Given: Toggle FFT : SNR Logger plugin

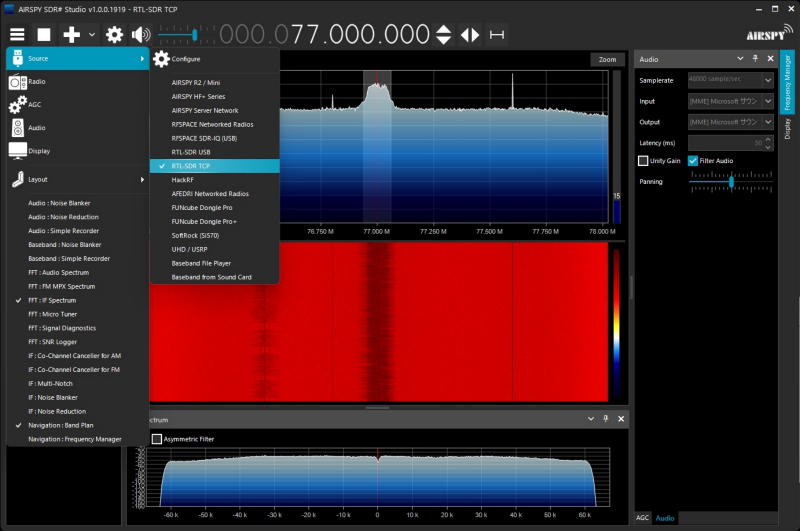Looking at the screenshot, I should point(78,342).
